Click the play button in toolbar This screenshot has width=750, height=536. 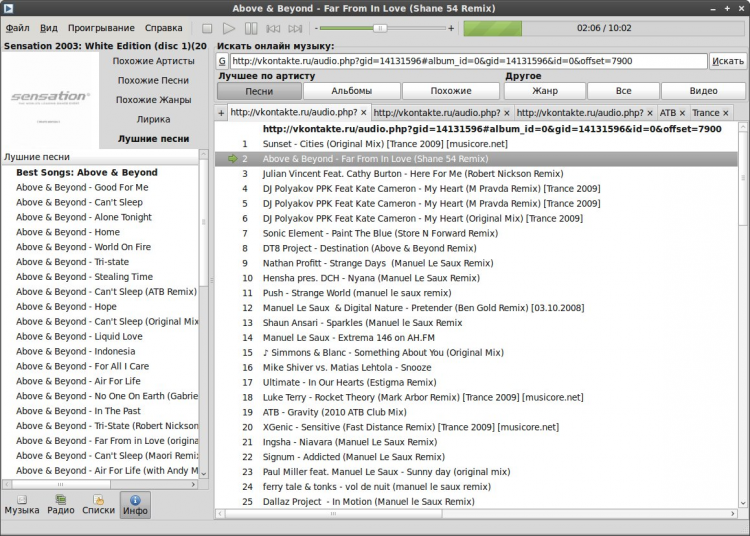coord(229,29)
